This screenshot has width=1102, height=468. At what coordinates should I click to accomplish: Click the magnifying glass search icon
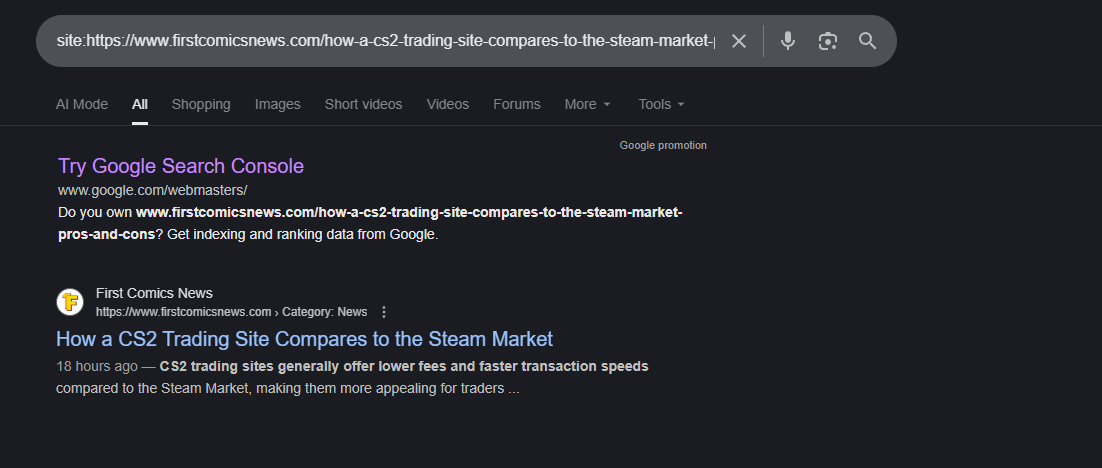coord(867,41)
